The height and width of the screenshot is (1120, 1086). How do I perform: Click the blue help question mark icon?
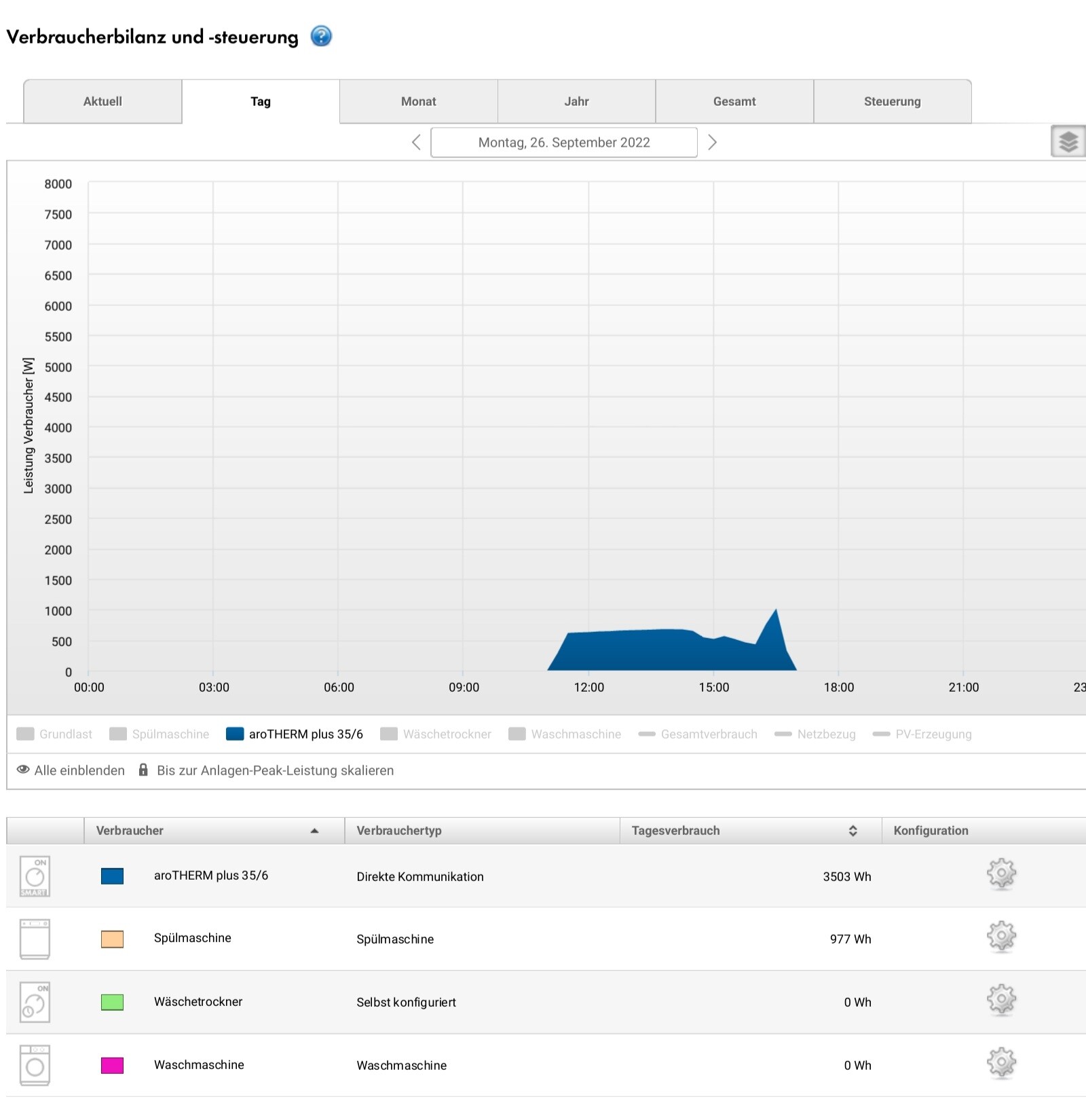(x=321, y=36)
